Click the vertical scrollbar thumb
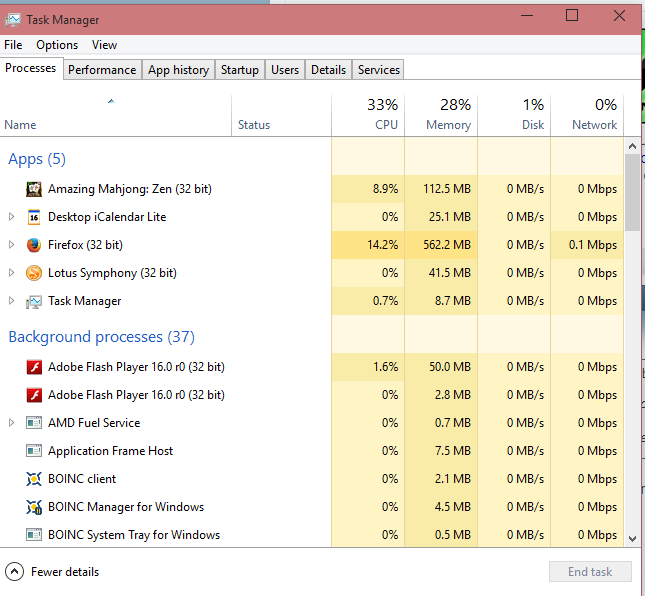 pyautogui.click(x=632, y=192)
